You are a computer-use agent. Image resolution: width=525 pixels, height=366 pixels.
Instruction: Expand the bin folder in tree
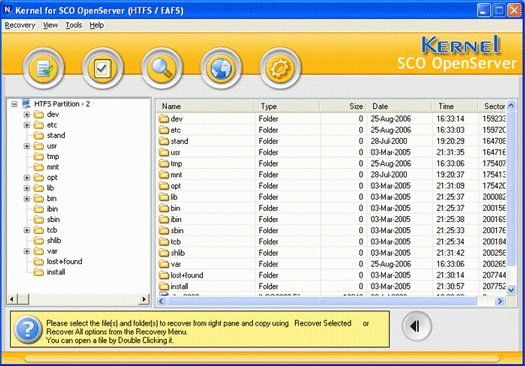pyautogui.click(x=27, y=199)
